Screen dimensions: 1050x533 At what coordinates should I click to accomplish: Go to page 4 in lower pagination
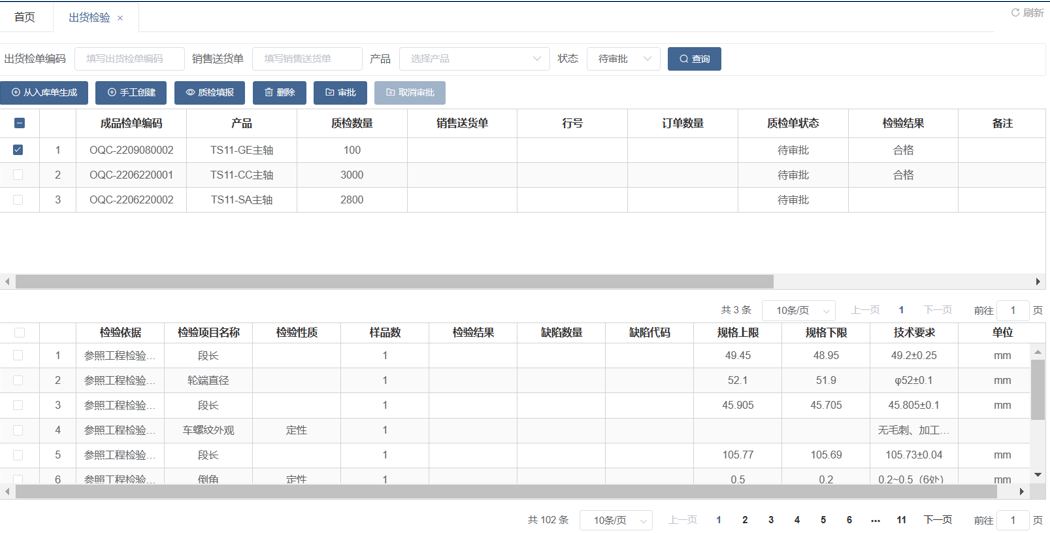797,520
